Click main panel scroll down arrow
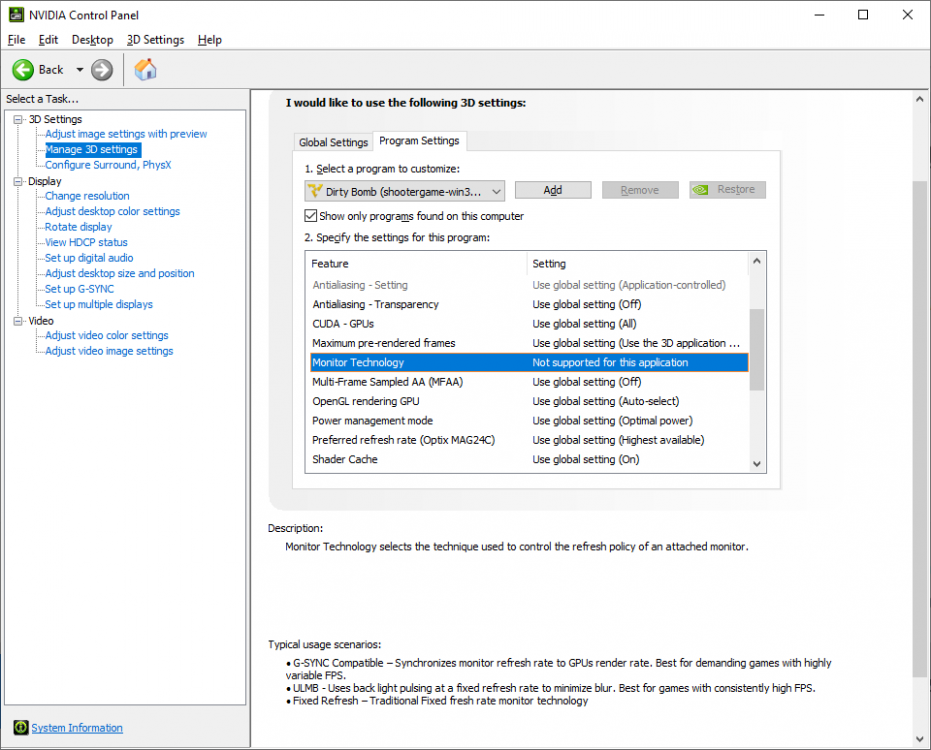This screenshot has width=931, height=750. [920, 739]
